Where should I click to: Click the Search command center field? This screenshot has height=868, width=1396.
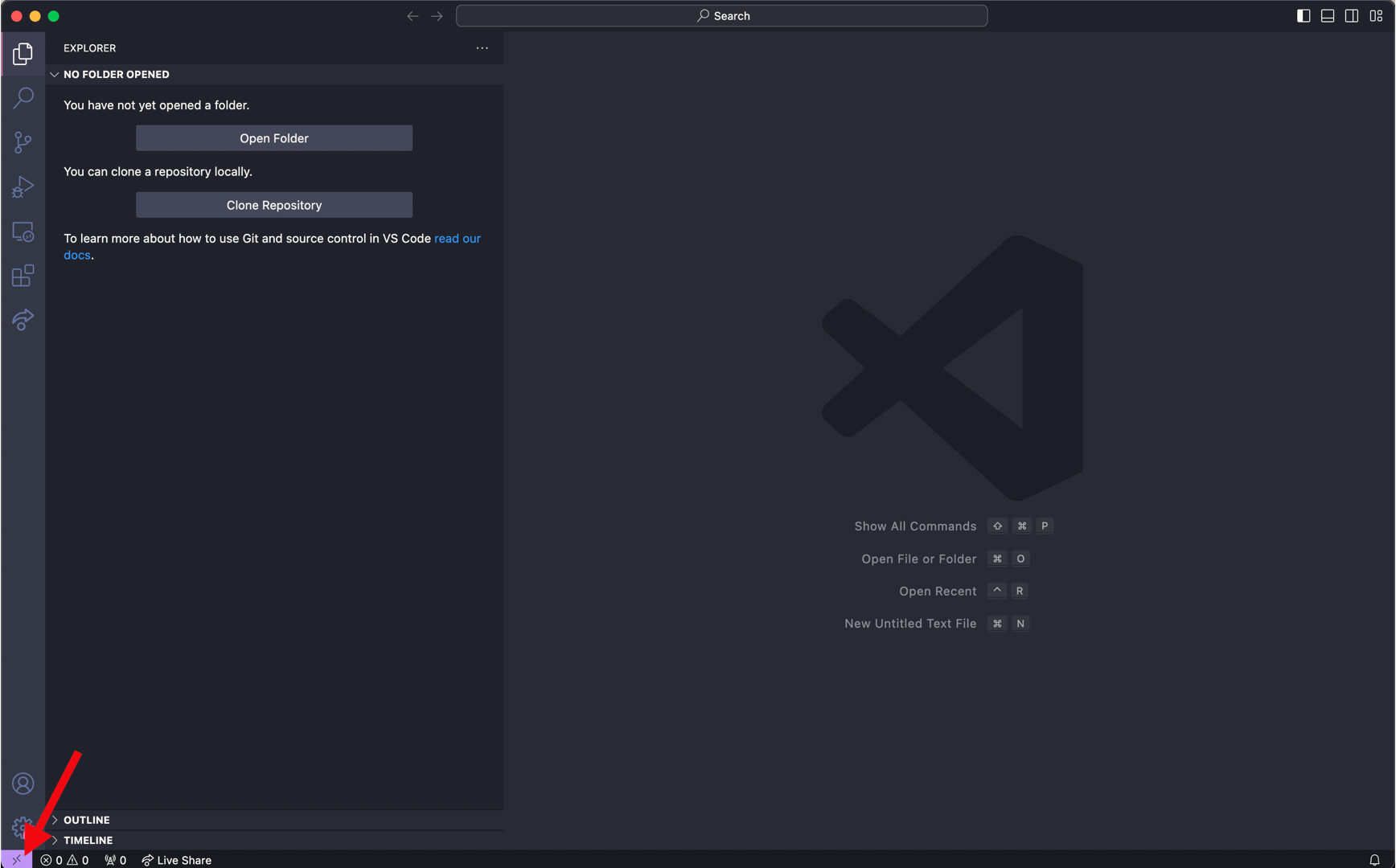pos(721,16)
